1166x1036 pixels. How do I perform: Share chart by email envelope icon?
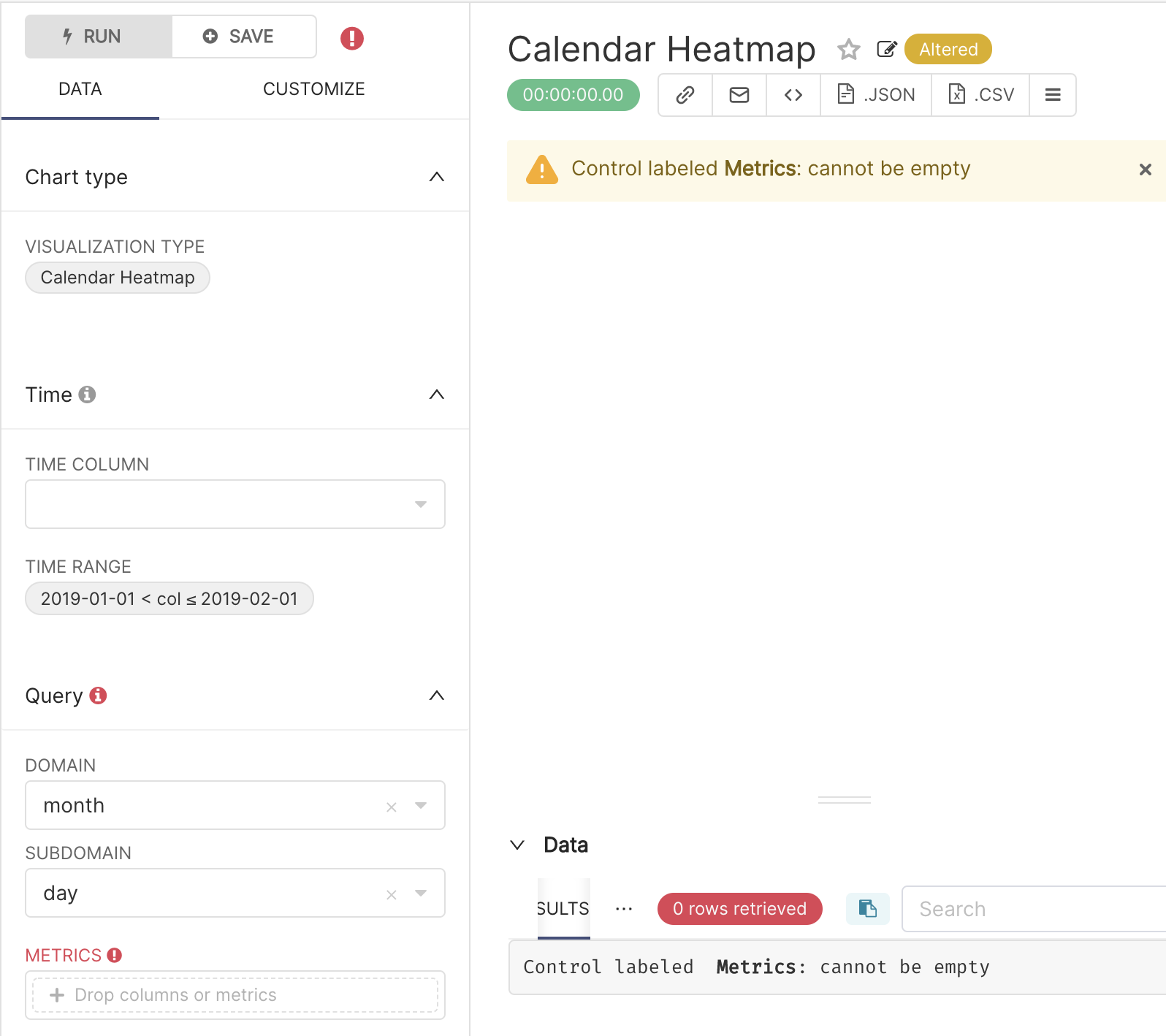739,95
